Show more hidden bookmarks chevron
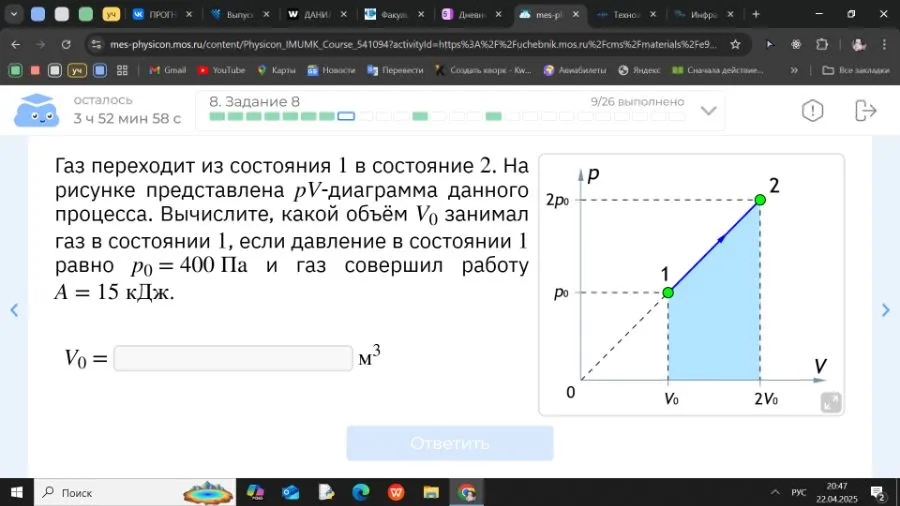Viewport: 900px width, 506px height. pyautogui.click(x=794, y=70)
